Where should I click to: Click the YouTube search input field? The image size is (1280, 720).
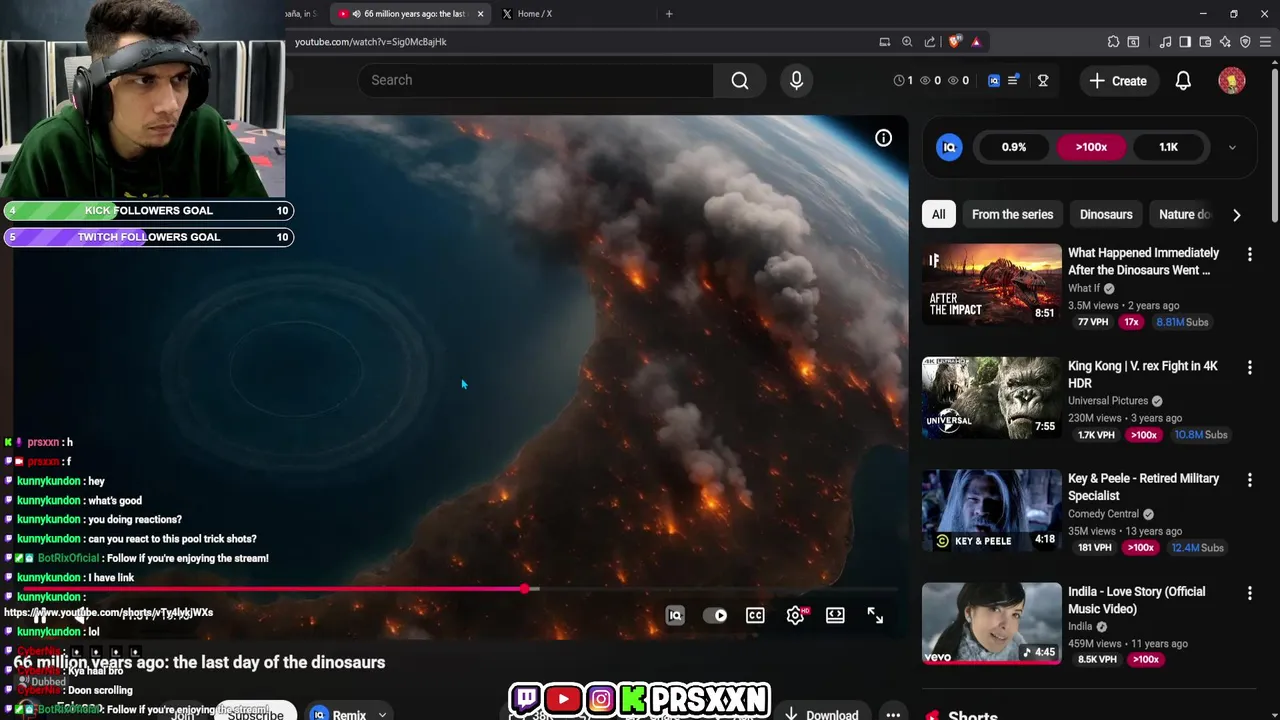click(x=536, y=80)
